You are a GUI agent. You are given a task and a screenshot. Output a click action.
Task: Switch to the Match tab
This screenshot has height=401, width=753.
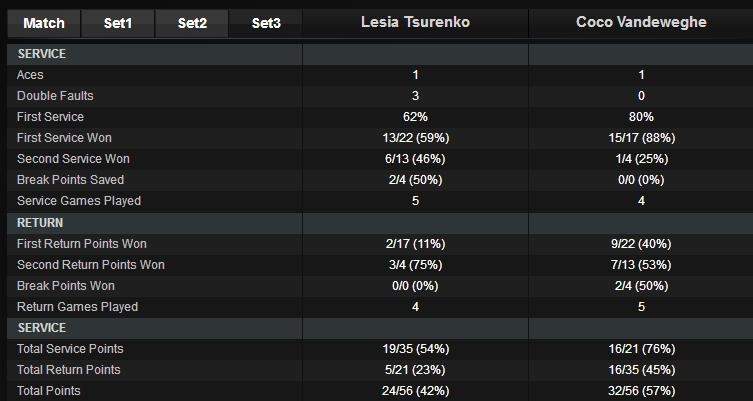tap(43, 23)
